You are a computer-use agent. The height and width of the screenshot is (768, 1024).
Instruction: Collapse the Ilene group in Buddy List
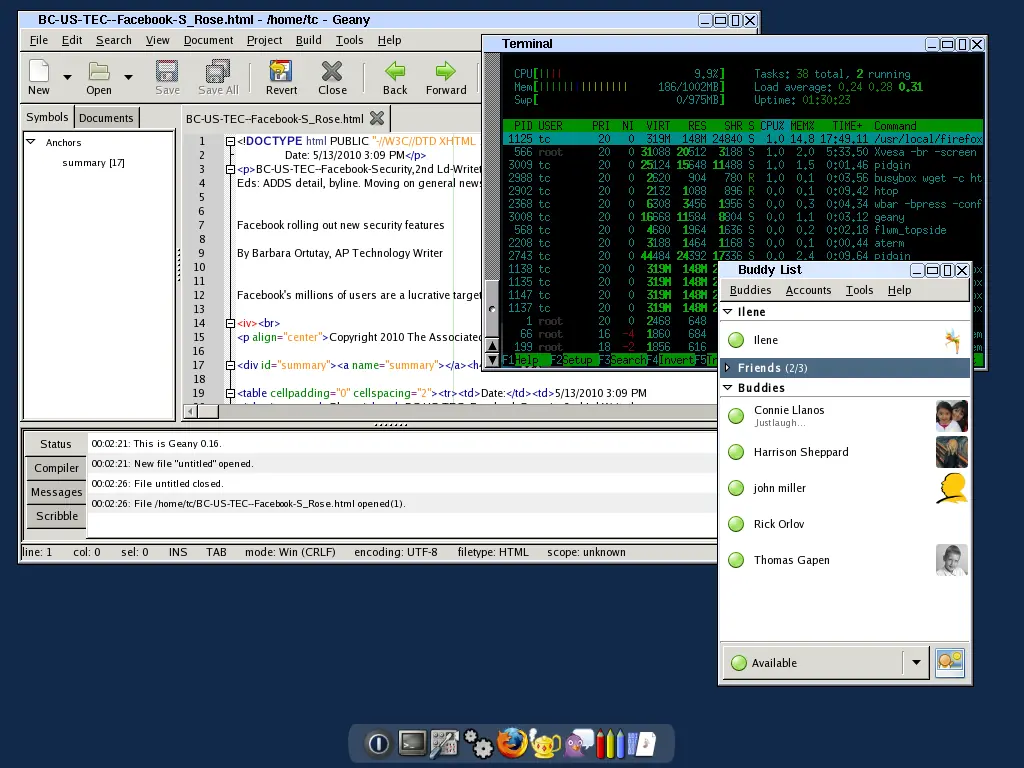tap(728, 312)
